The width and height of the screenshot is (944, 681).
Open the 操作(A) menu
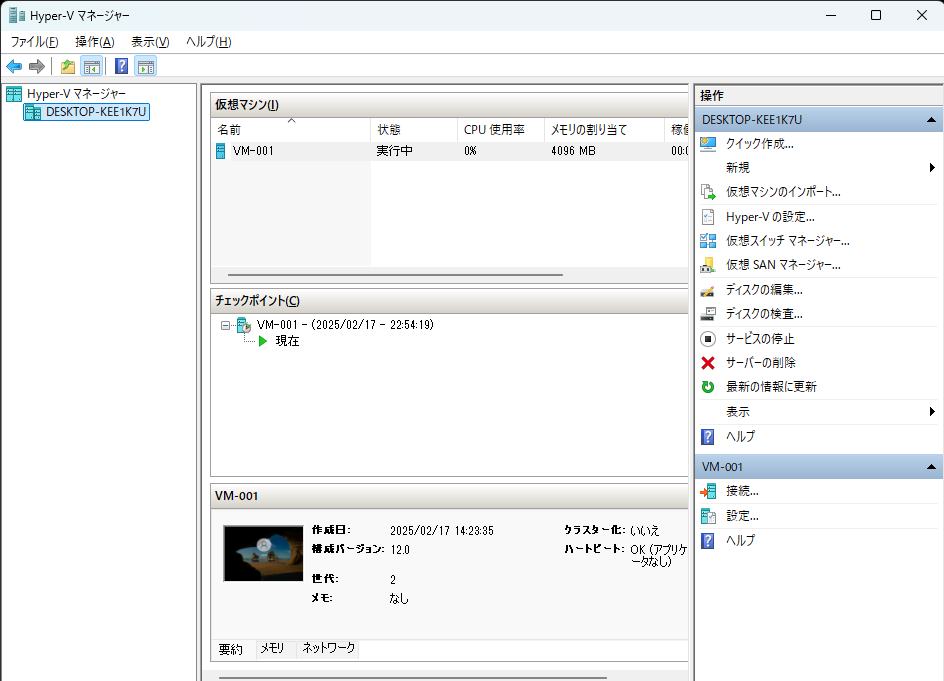(95, 42)
